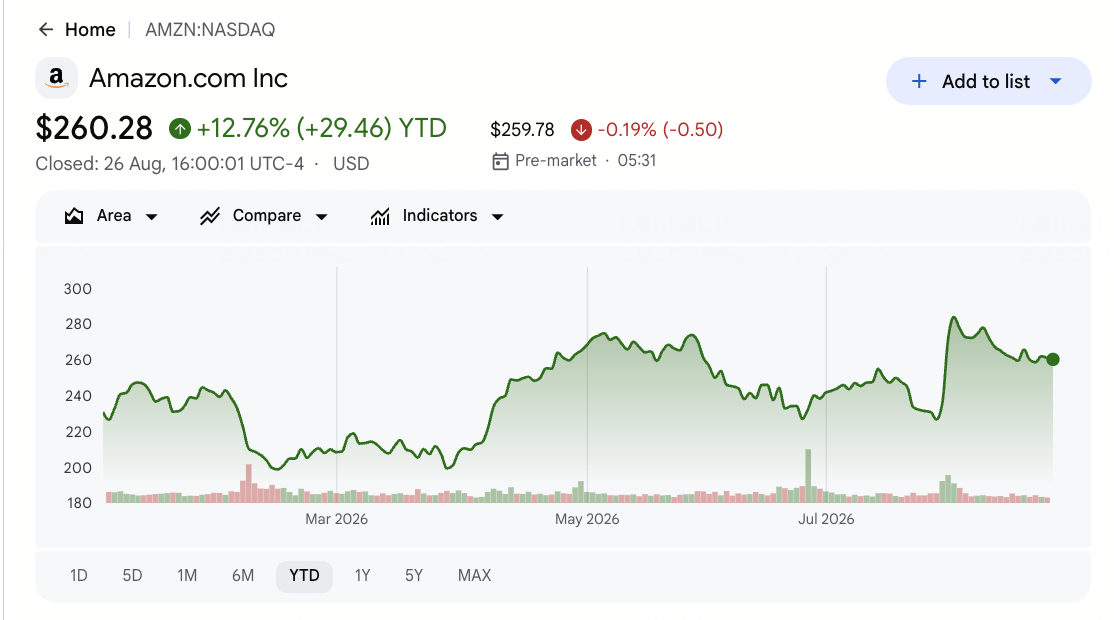Click the Amazon logo icon
This screenshot has width=1114, height=620.
click(x=57, y=78)
